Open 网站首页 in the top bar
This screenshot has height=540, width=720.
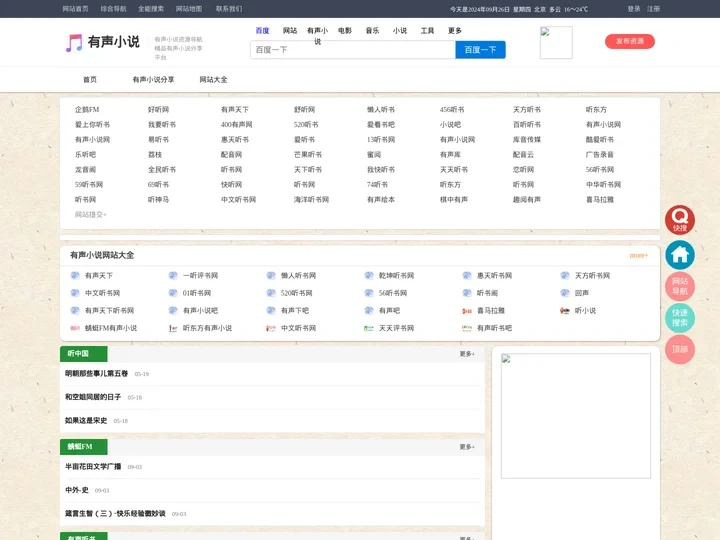(x=75, y=9)
